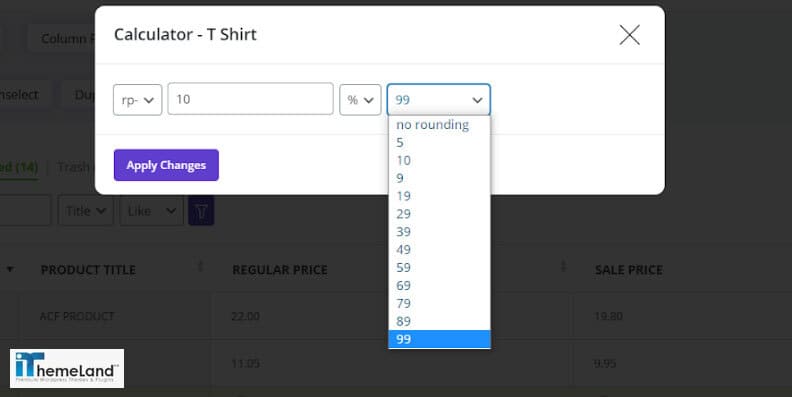Image resolution: width=792 pixels, height=397 pixels.
Task: Open the Title filter dropdown
Action: click(x=85, y=211)
